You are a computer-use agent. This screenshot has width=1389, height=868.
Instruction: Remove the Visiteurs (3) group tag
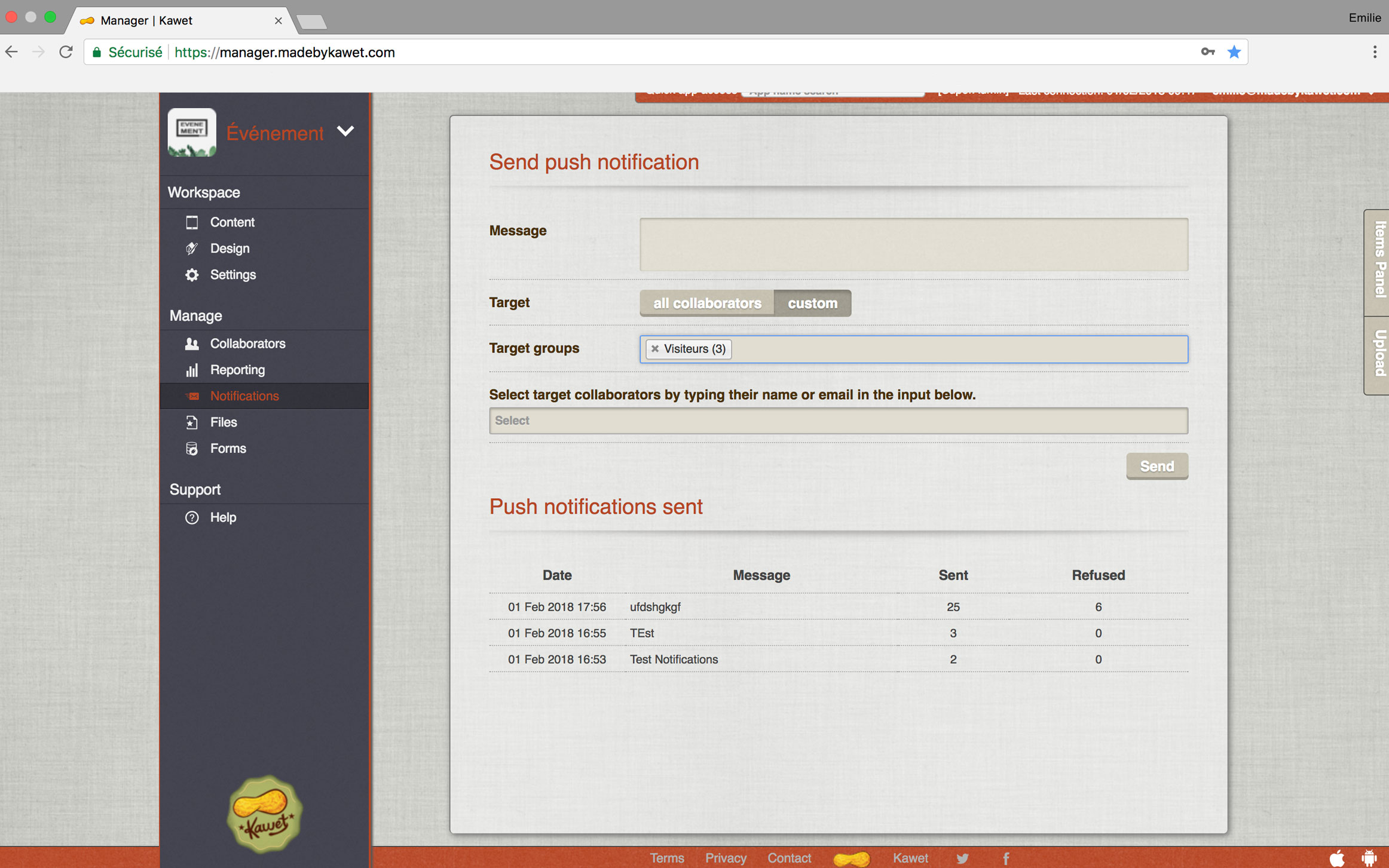(655, 349)
